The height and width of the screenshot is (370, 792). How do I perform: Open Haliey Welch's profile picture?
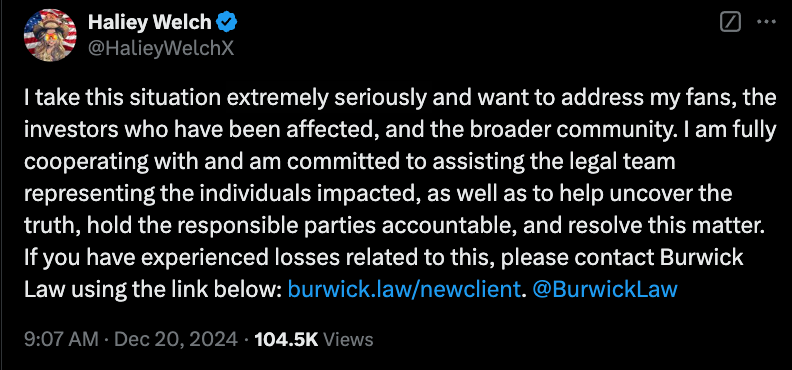(x=50, y=35)
